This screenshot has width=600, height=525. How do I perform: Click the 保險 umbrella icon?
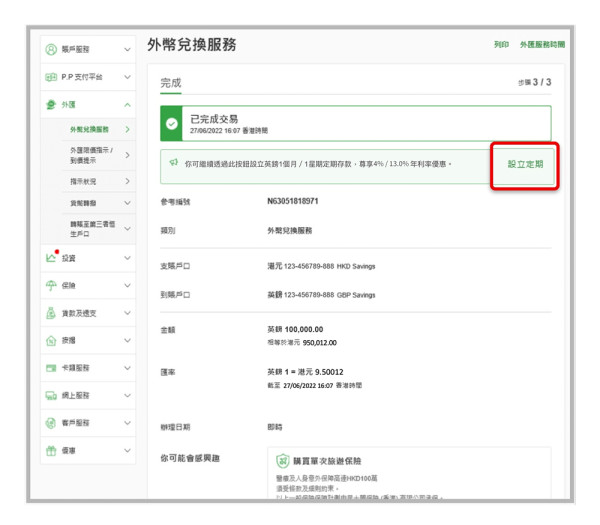(x=51, y=285)
